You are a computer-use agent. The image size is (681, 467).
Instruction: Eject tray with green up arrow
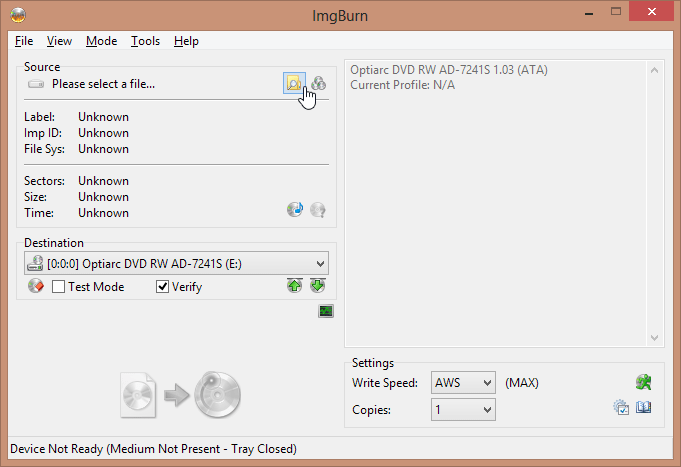pos(294,285)
